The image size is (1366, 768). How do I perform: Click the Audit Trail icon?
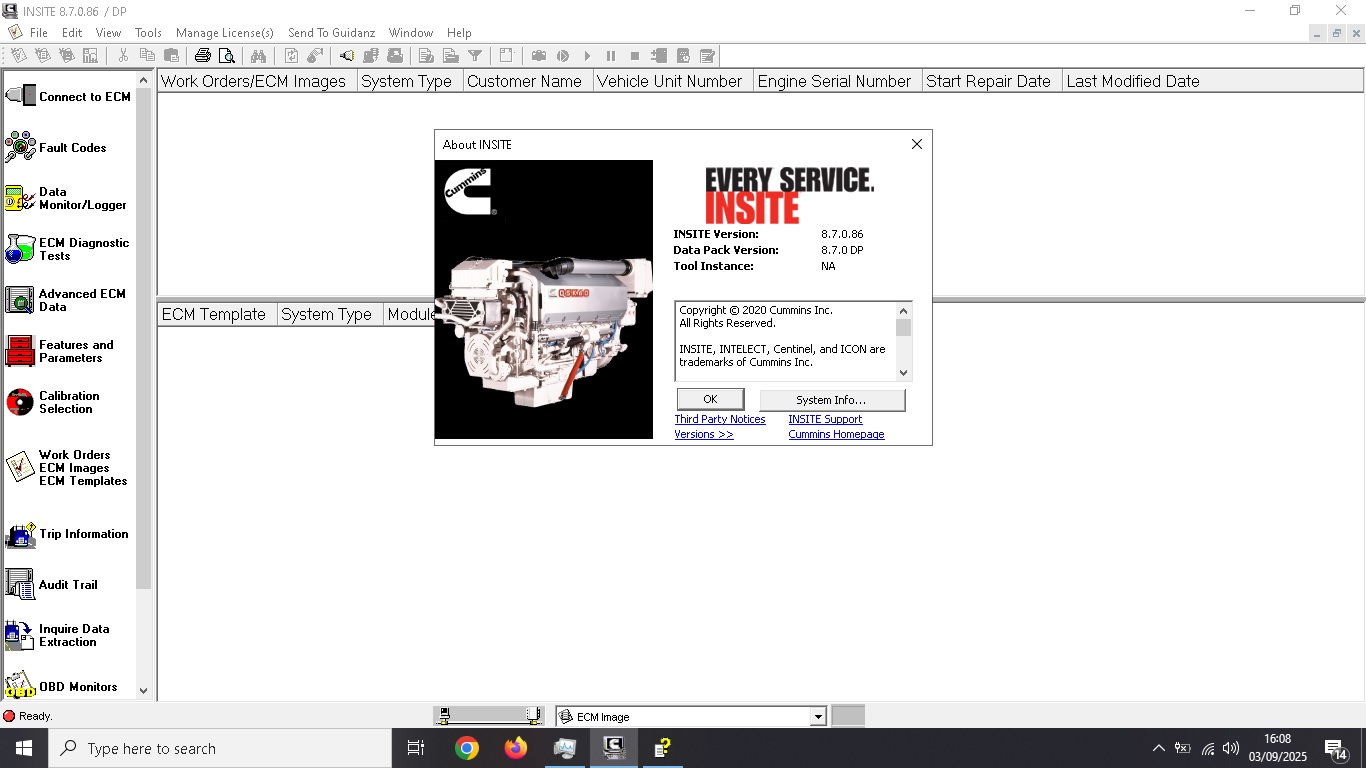click(20, 585)
